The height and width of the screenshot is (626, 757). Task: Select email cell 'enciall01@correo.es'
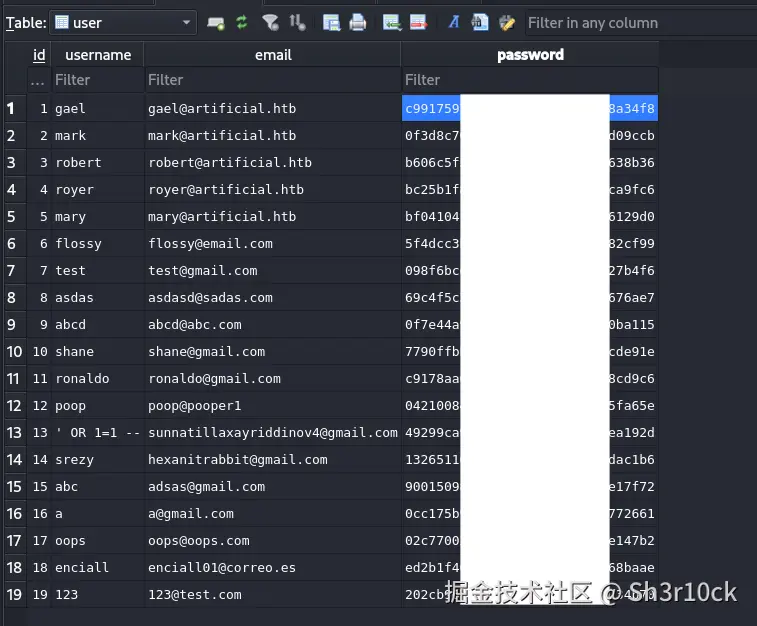(273, 568)
